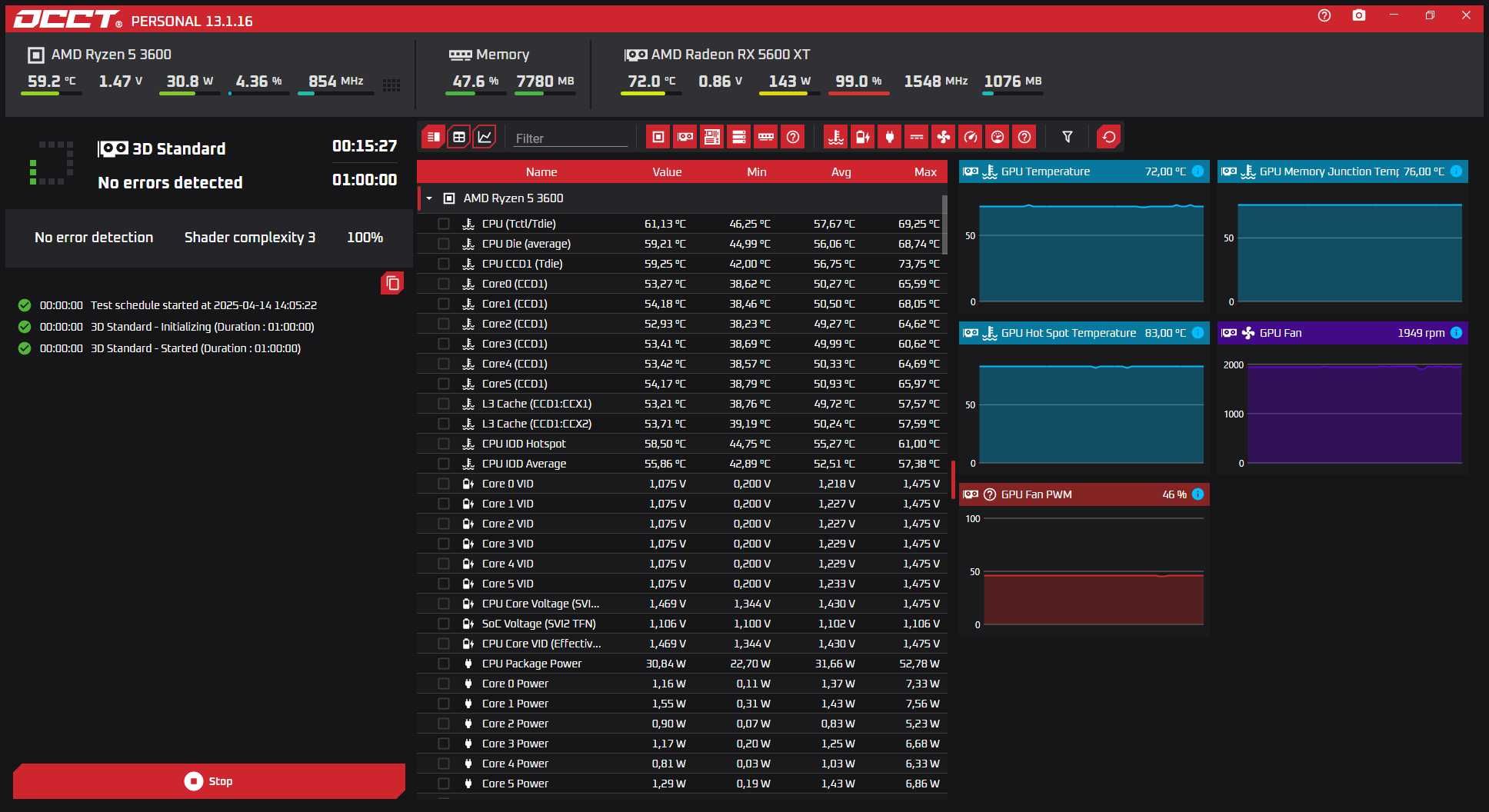Check the L3 Cache (CCD1:CCX1) checkbox
The height and width of the screenshot is (812, 1489).
point(444,404)
